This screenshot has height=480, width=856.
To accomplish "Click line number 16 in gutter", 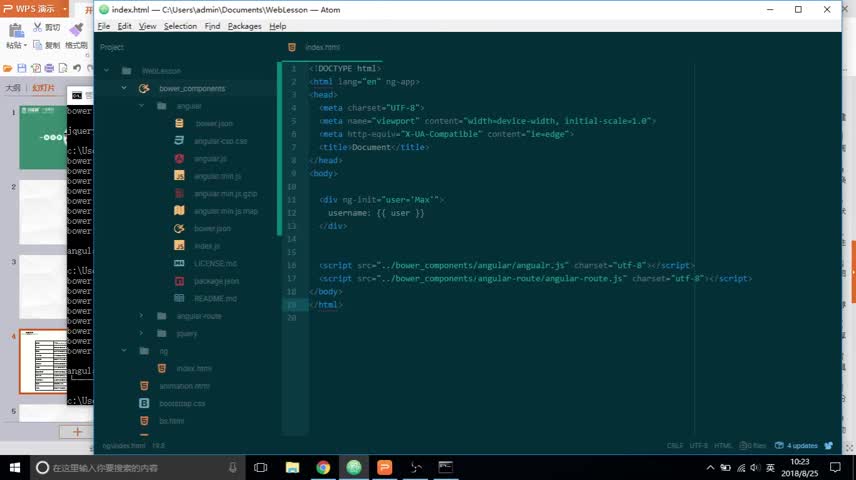I will pos(292,265).
